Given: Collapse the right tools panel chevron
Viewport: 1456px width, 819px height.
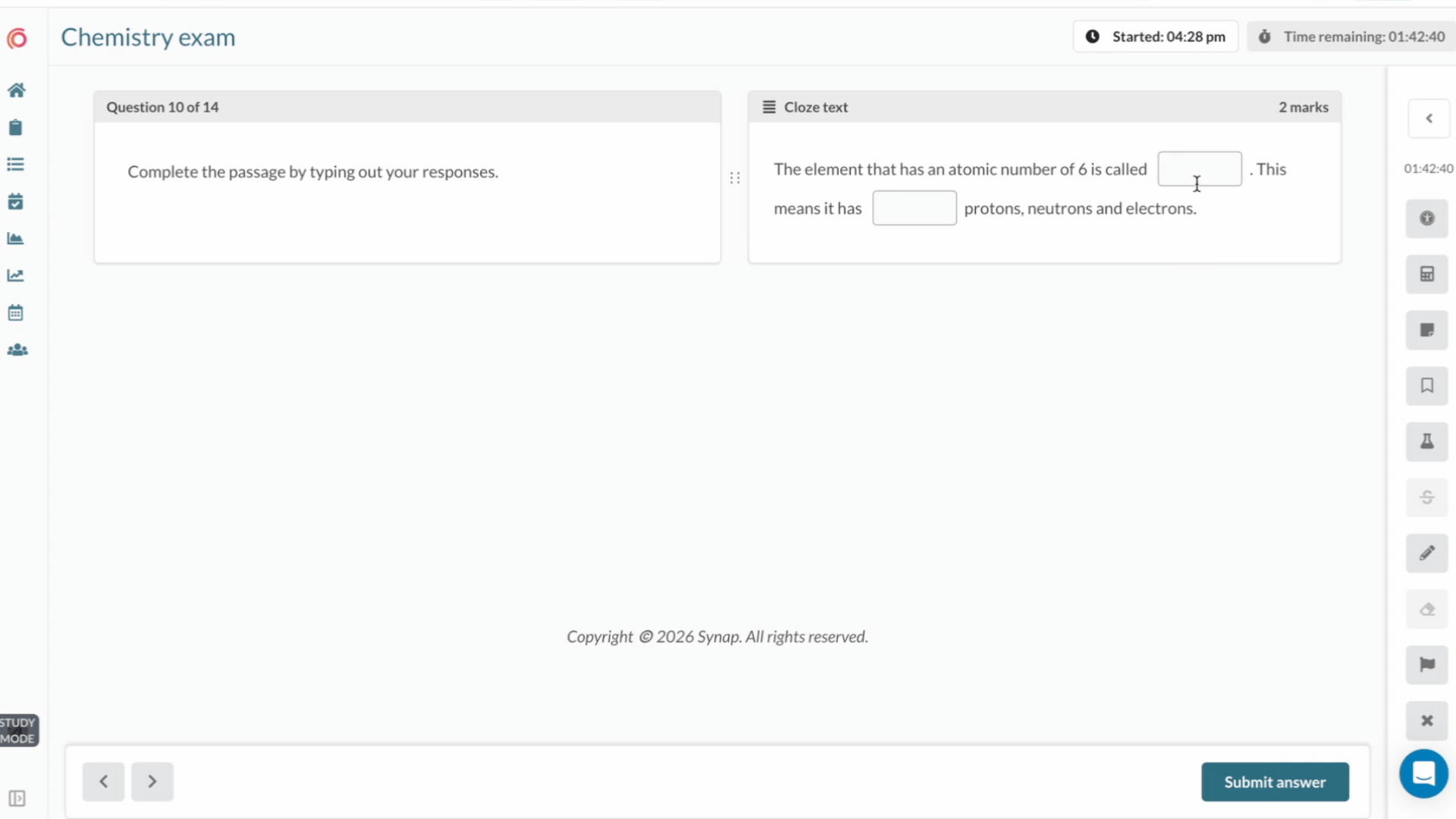Looking at the screenshot, I should (x=1429, y=118).
